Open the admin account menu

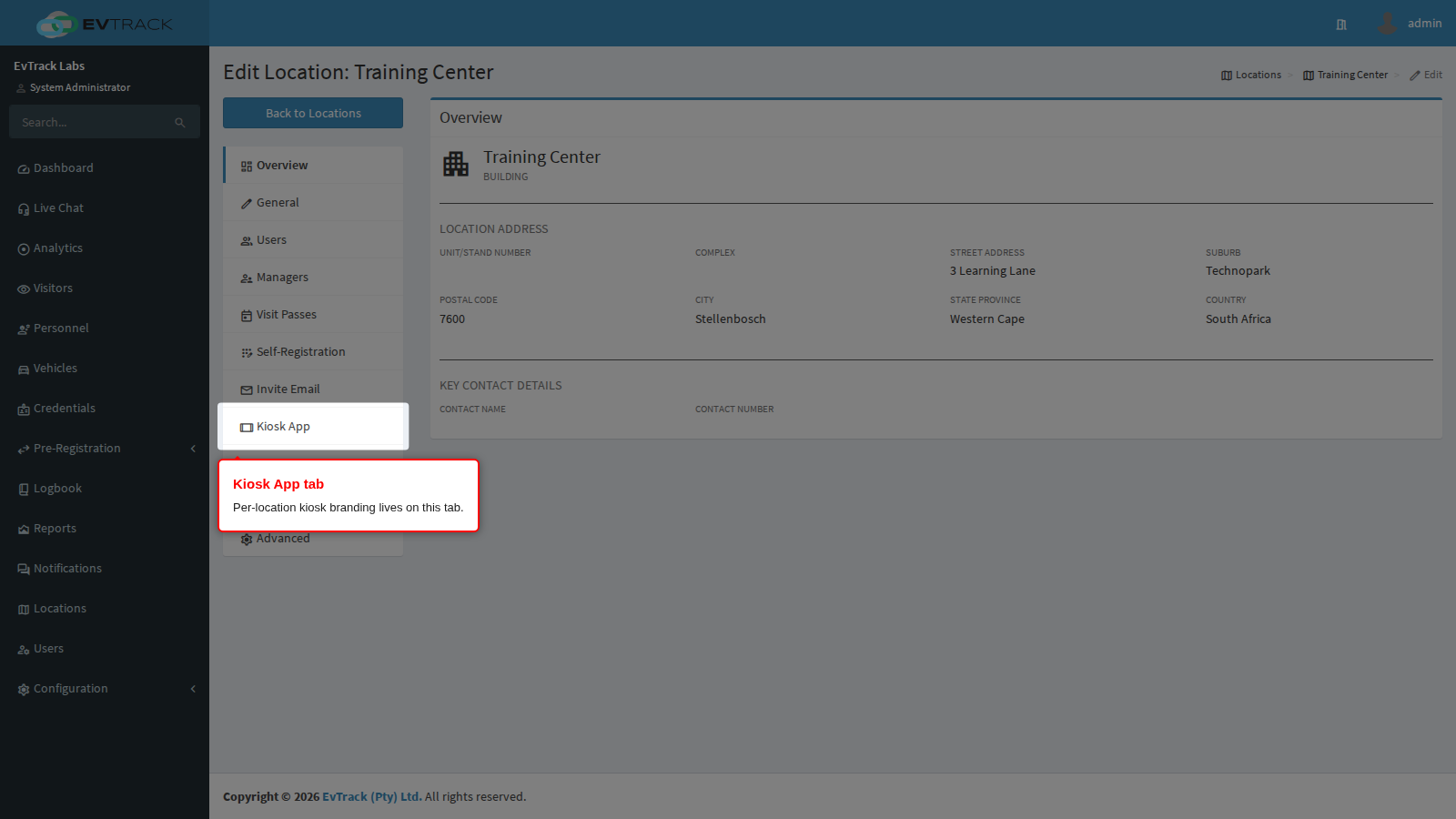tap(1410, 24)
